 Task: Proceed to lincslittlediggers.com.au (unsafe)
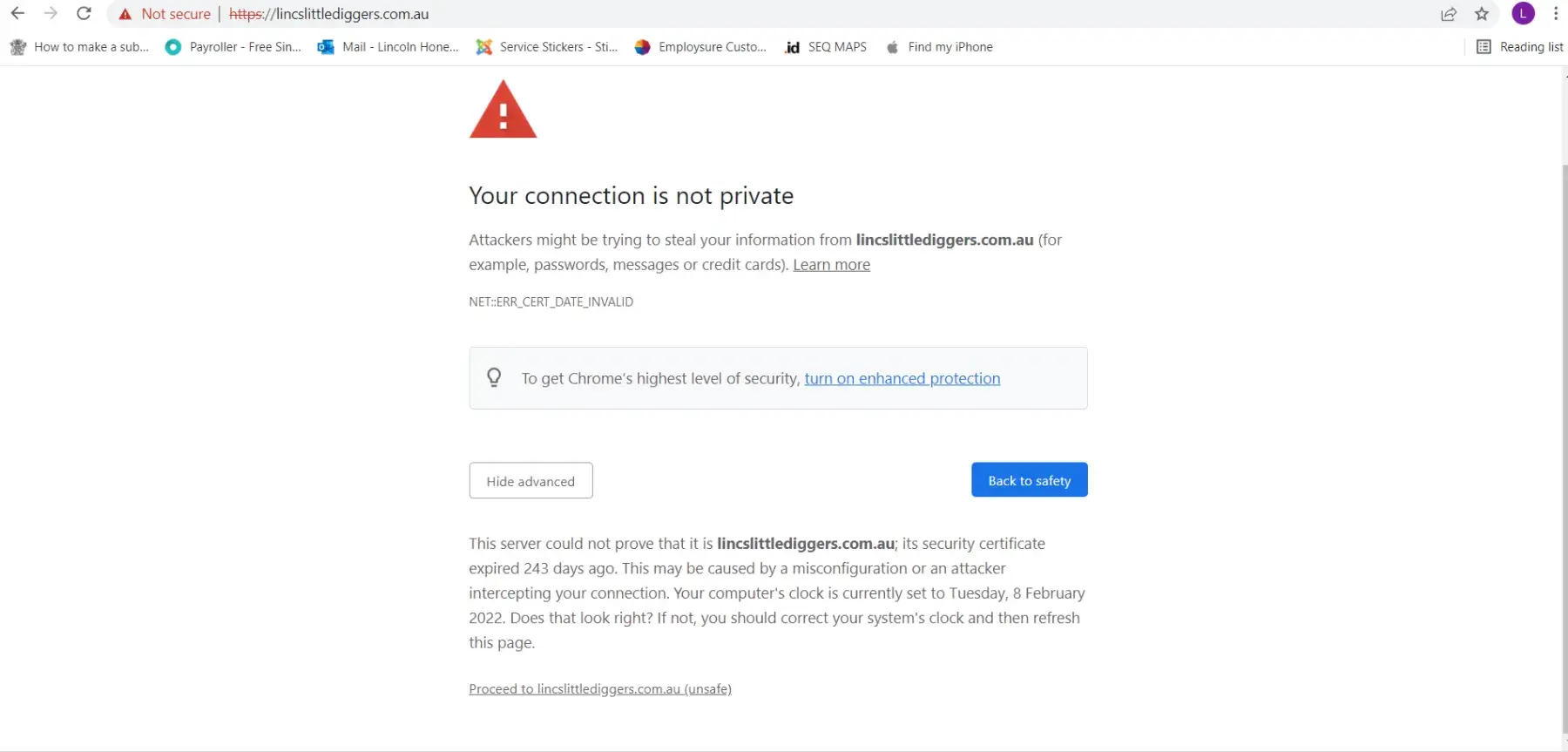click(x=600, y=689)
